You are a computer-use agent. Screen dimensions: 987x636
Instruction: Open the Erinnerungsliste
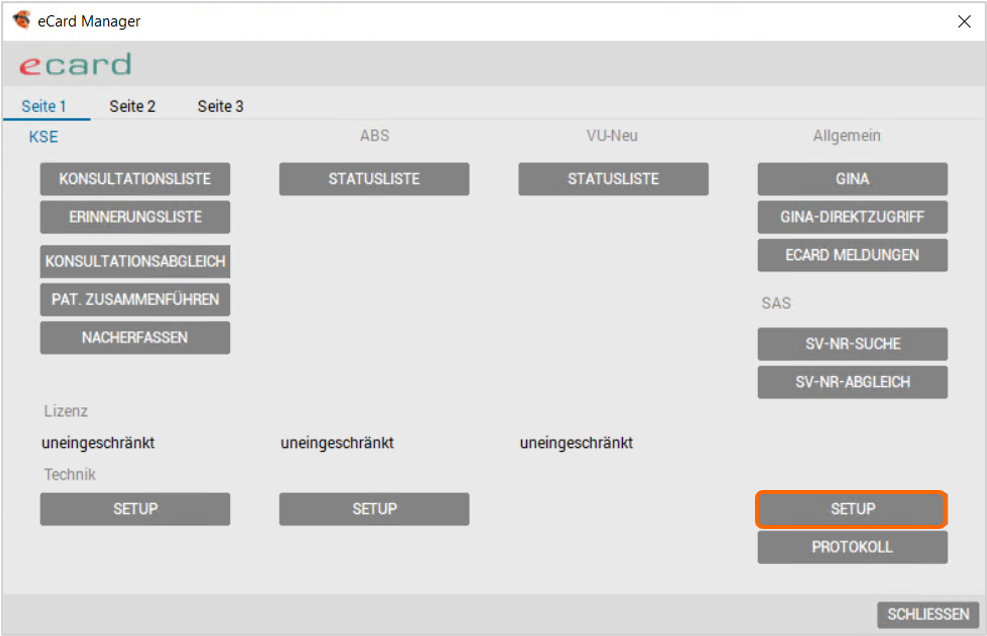(135, 217)
